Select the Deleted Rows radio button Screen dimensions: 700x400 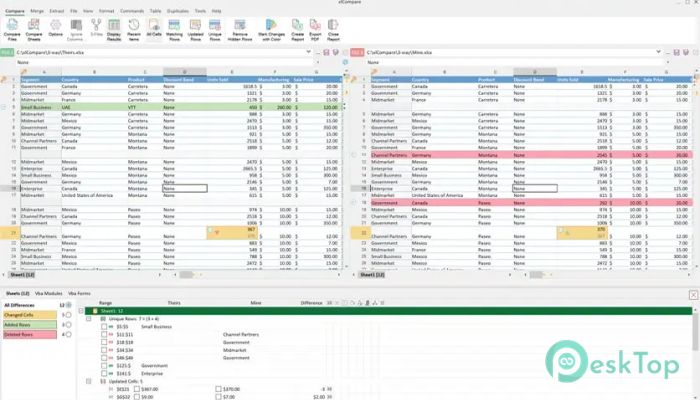point(68,334)
